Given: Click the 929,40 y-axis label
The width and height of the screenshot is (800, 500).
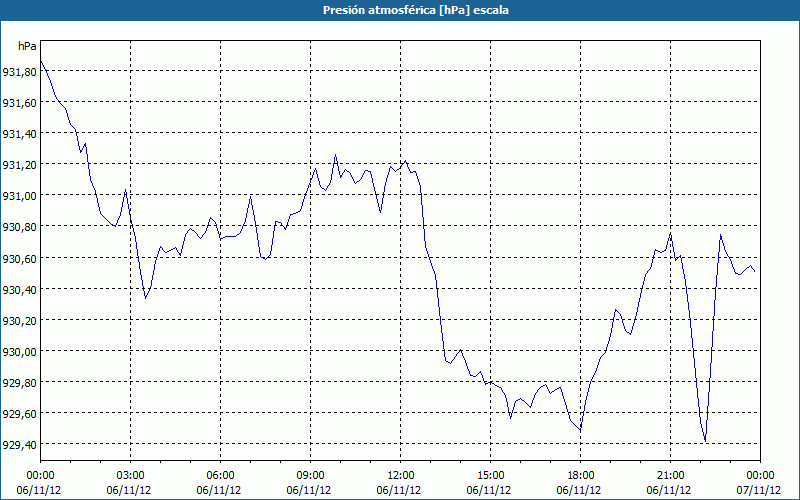Looking at the screenshot, I should point(19,445).
